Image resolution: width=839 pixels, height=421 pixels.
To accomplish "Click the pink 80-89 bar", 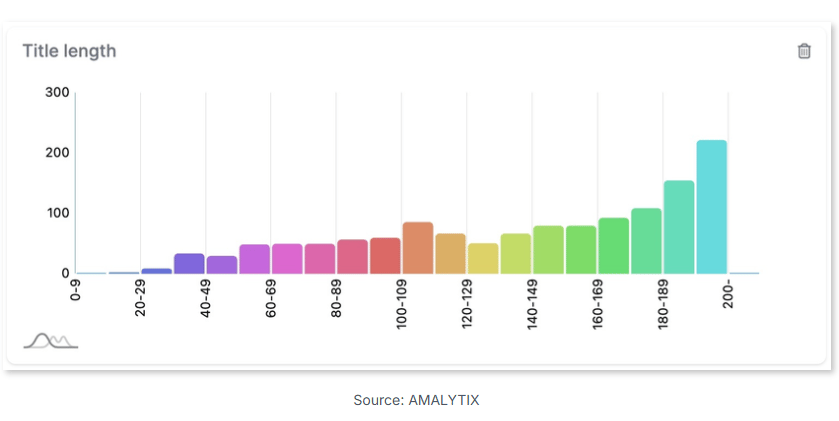I will coord(353,257).
